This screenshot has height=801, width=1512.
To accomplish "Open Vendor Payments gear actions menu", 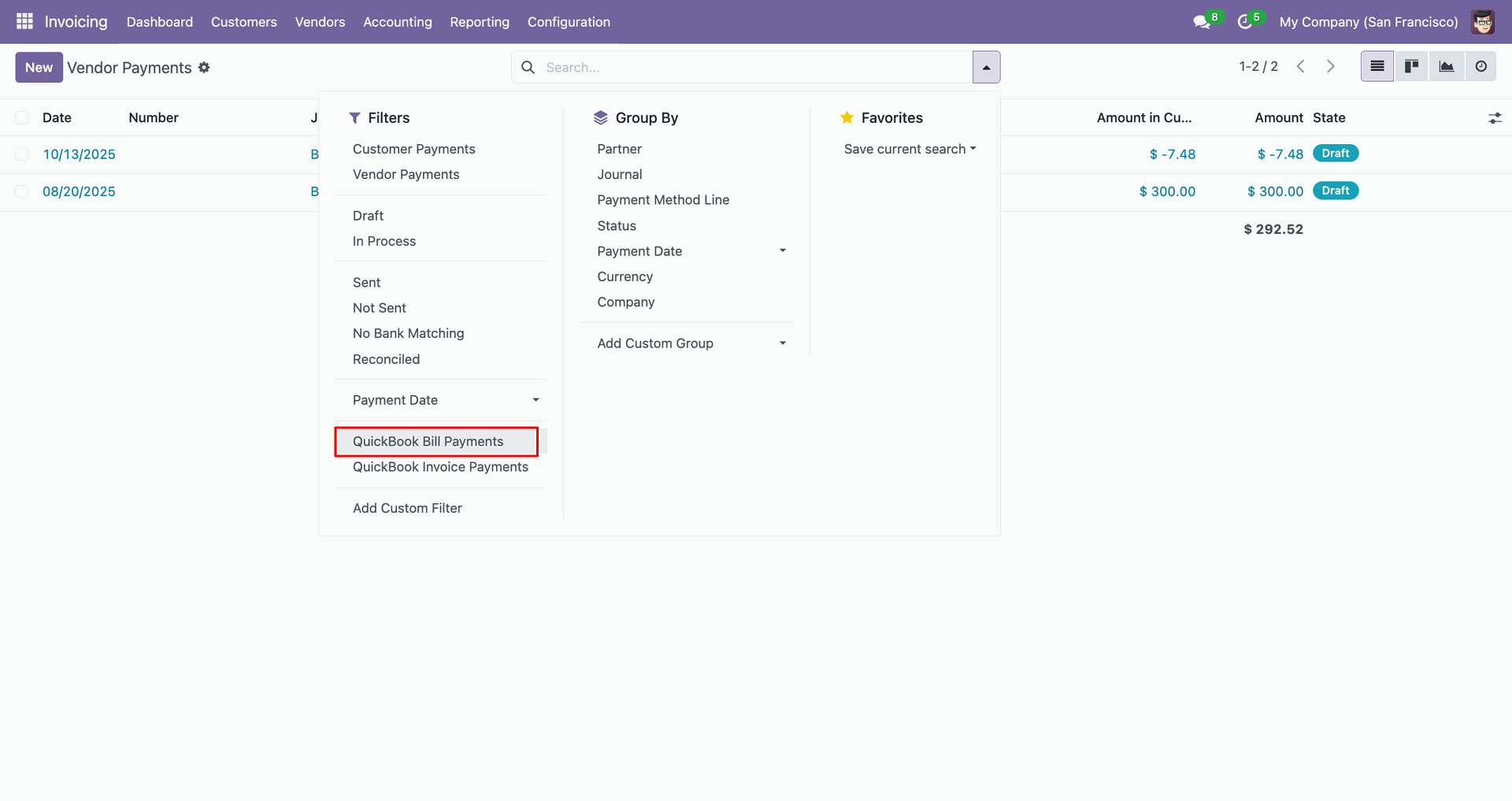I will (204, 68).
